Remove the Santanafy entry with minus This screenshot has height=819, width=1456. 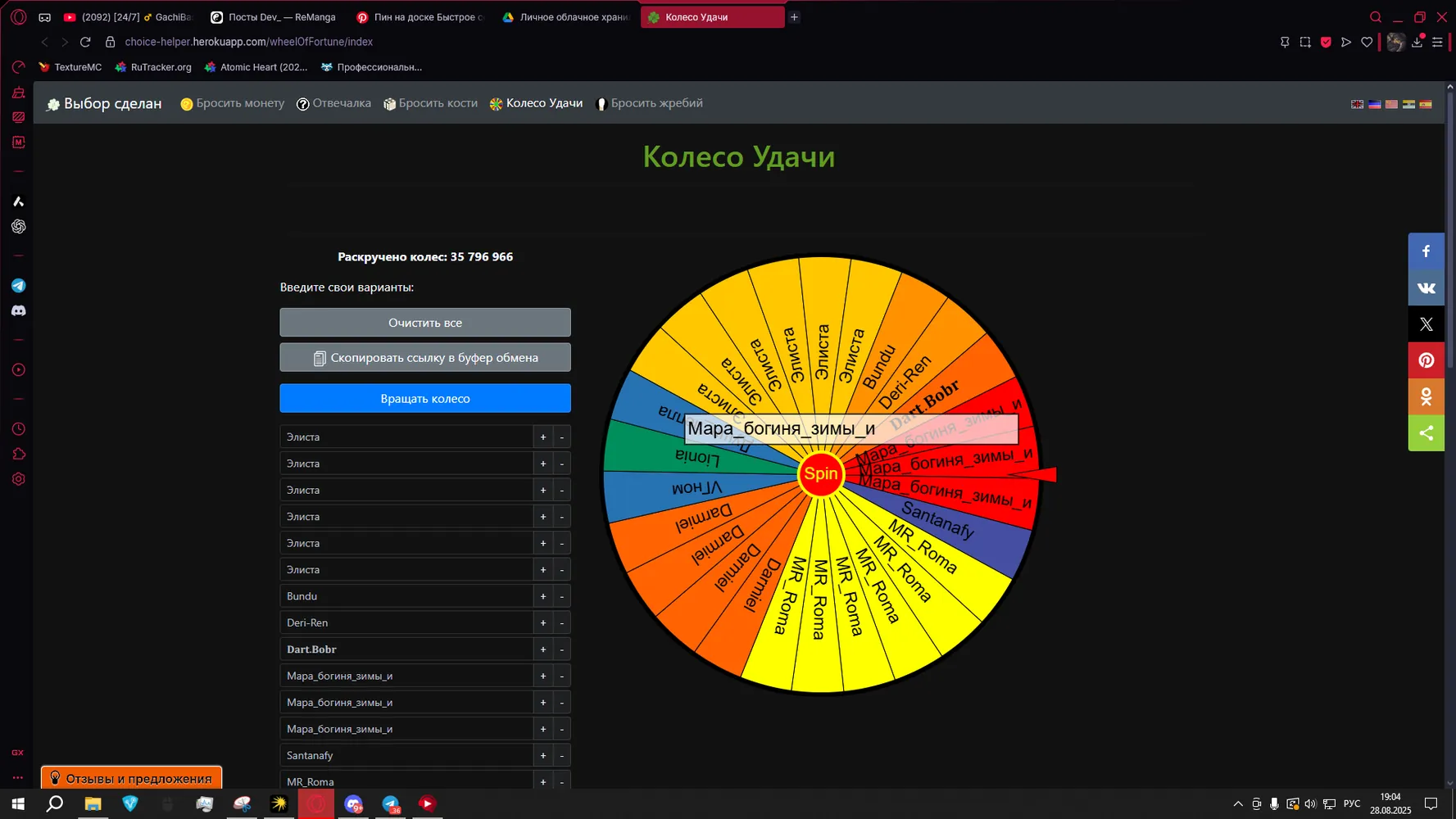561,755
